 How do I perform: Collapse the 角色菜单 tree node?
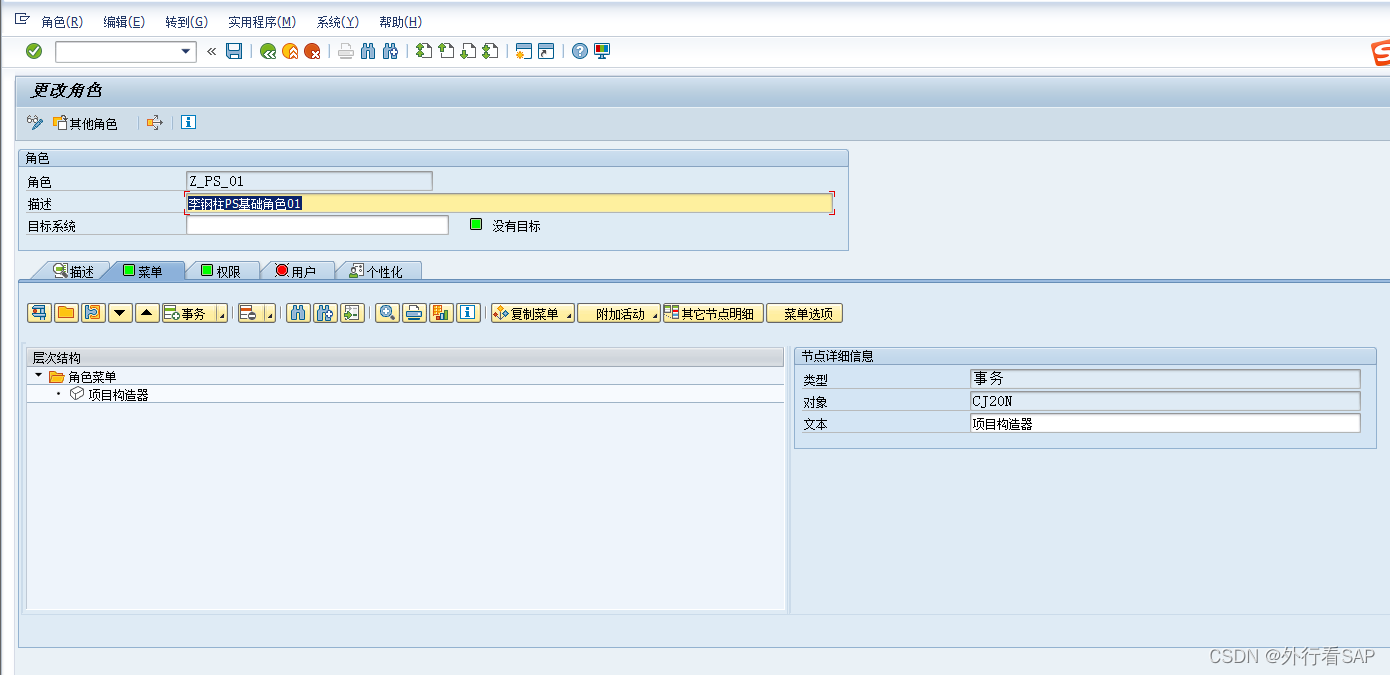tap(38, 376)
